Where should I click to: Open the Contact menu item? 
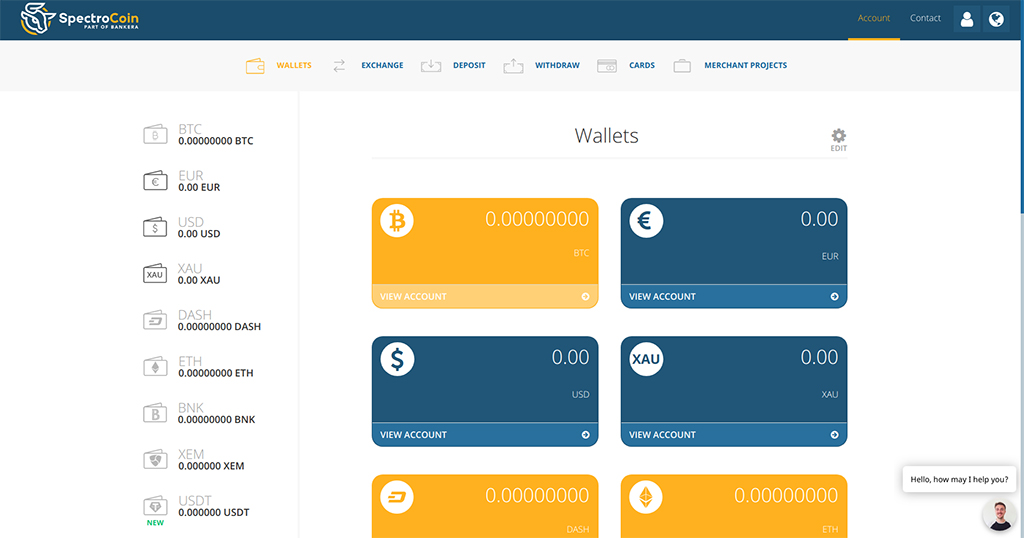click(925, 18)
